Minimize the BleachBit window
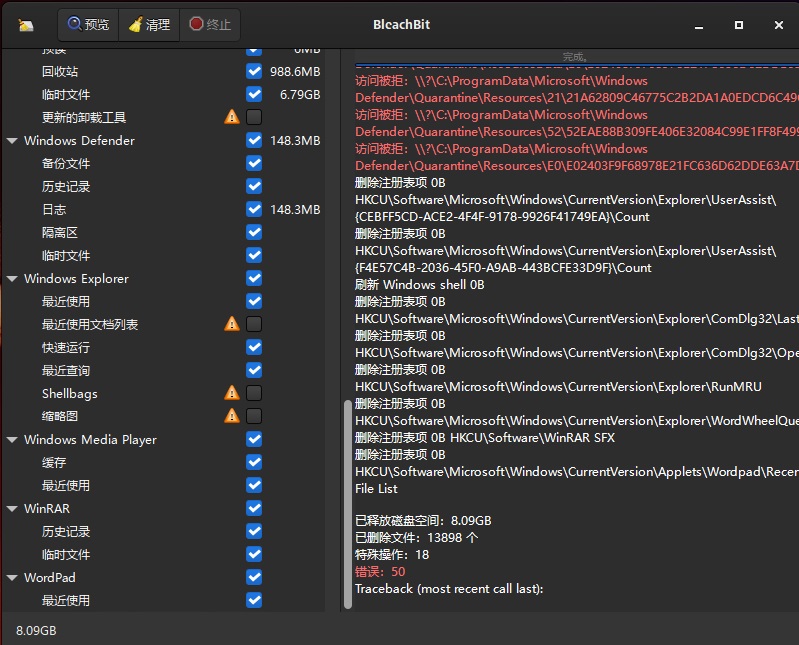Image resolution: width=799 pixels, height=645 pixels. pyautogui.click(x=699, y=25)
